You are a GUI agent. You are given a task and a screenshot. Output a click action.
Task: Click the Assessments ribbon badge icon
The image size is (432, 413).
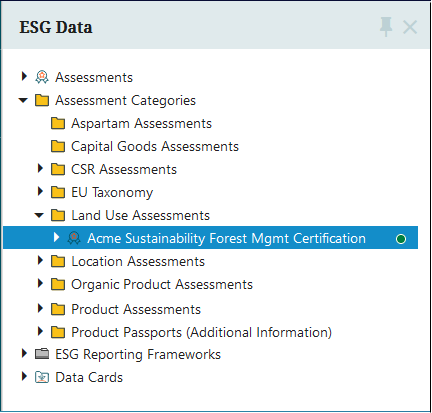42,77
